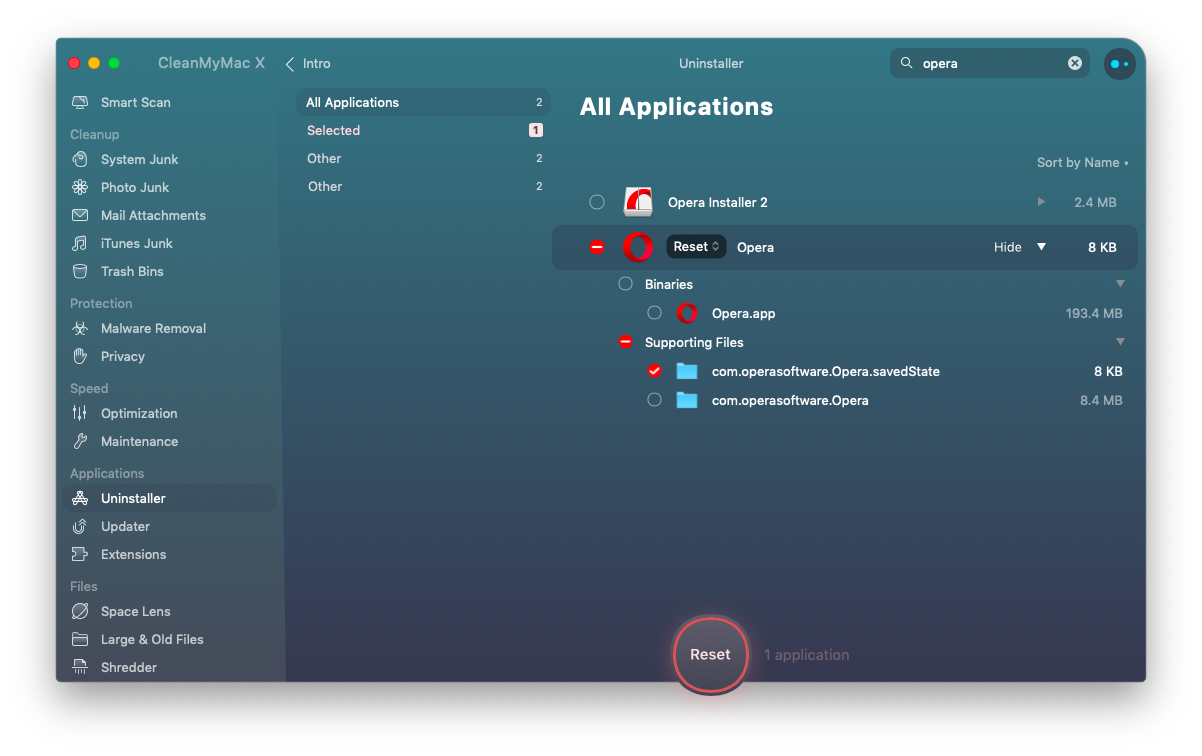Viewport: 1202px width, 756px height.
Task: Select the first Other category
Action: pyautogui.click(x=424, y=158)
